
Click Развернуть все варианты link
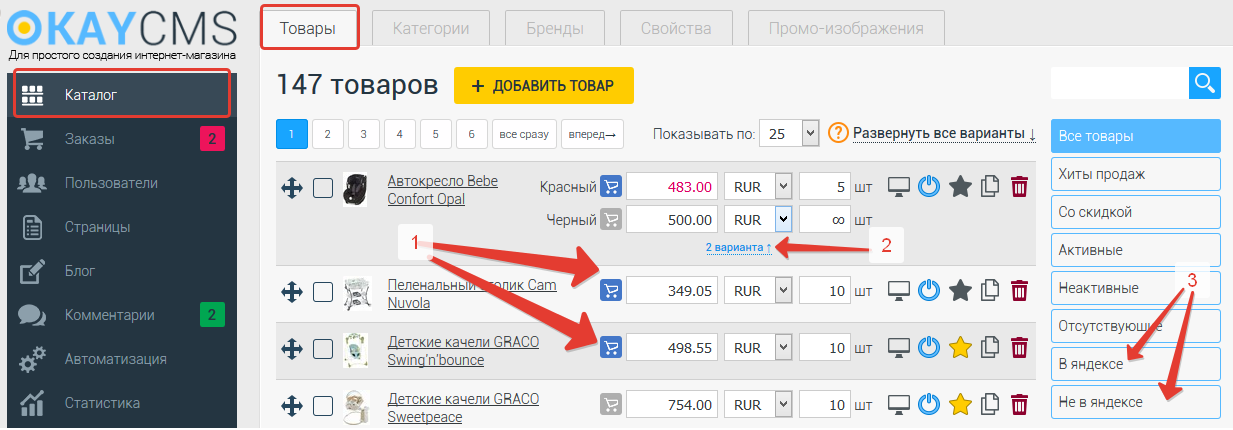click(945, 133)
